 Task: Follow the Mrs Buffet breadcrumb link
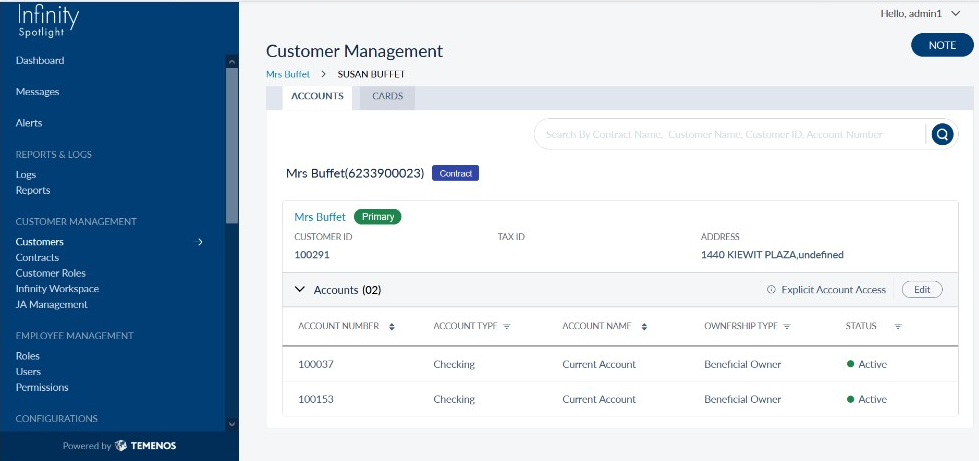[288, 74]
